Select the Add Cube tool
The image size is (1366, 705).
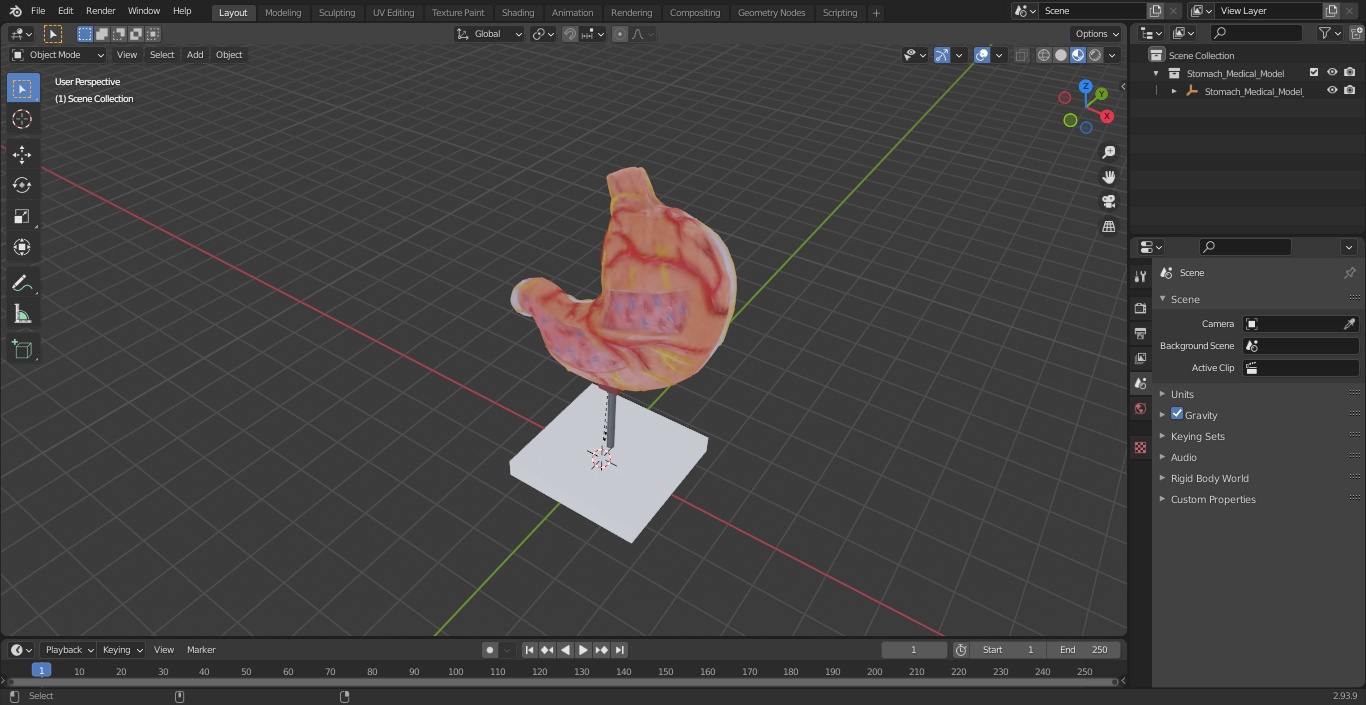click(x=22, y=350)
